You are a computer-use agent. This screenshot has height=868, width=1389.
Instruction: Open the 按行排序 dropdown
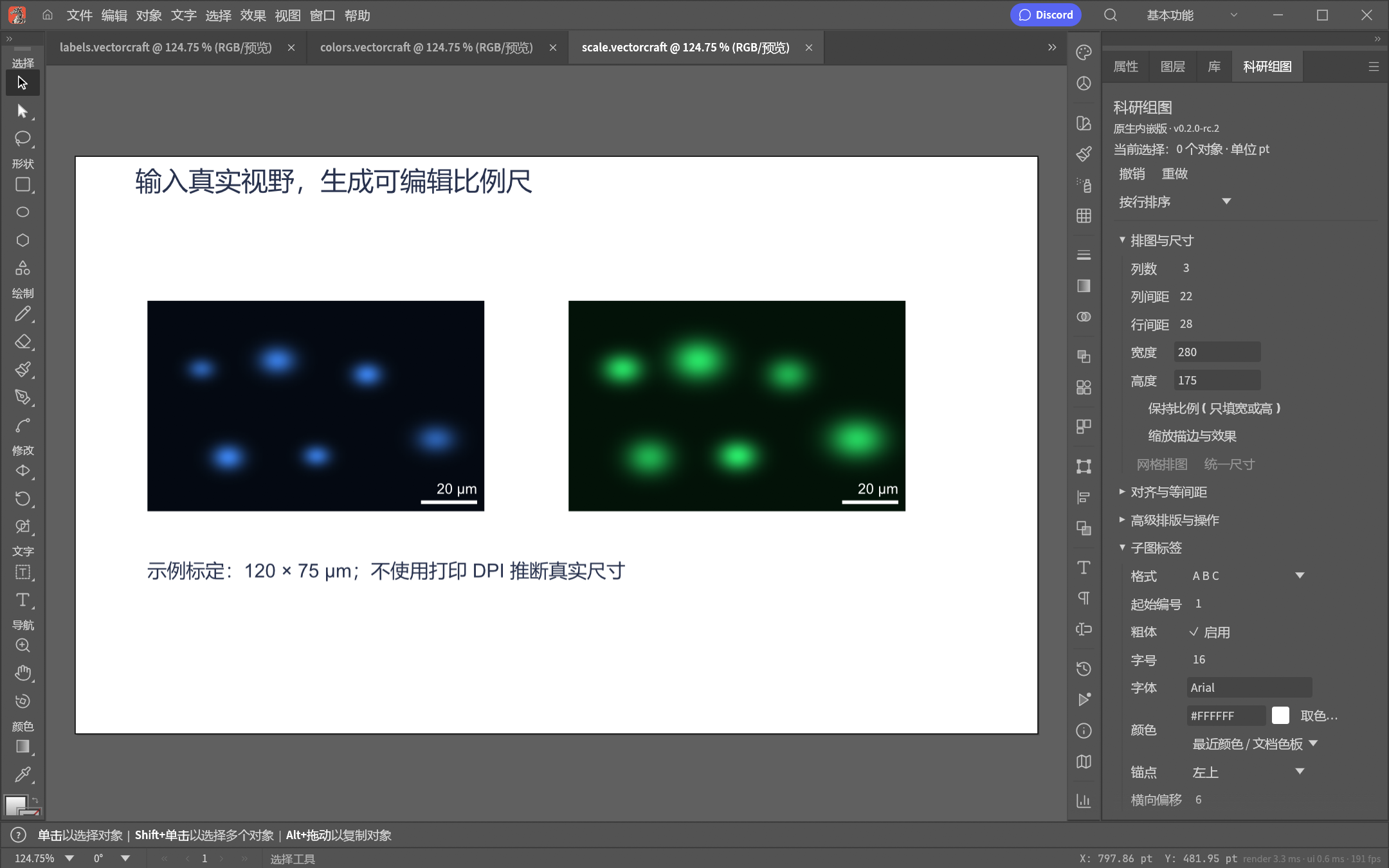[1175, 202]
